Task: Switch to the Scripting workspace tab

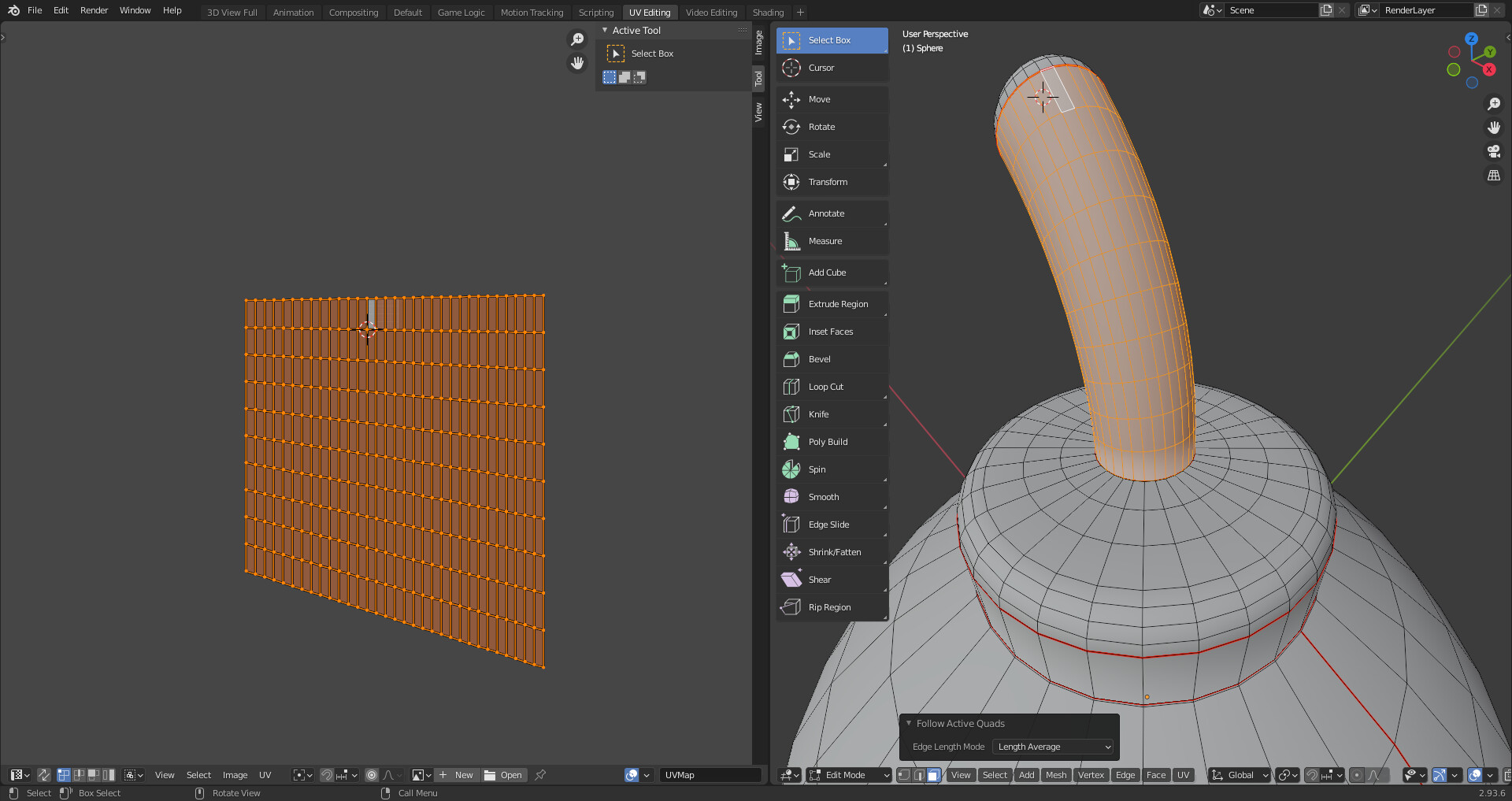Action: [x=596, y=13]
